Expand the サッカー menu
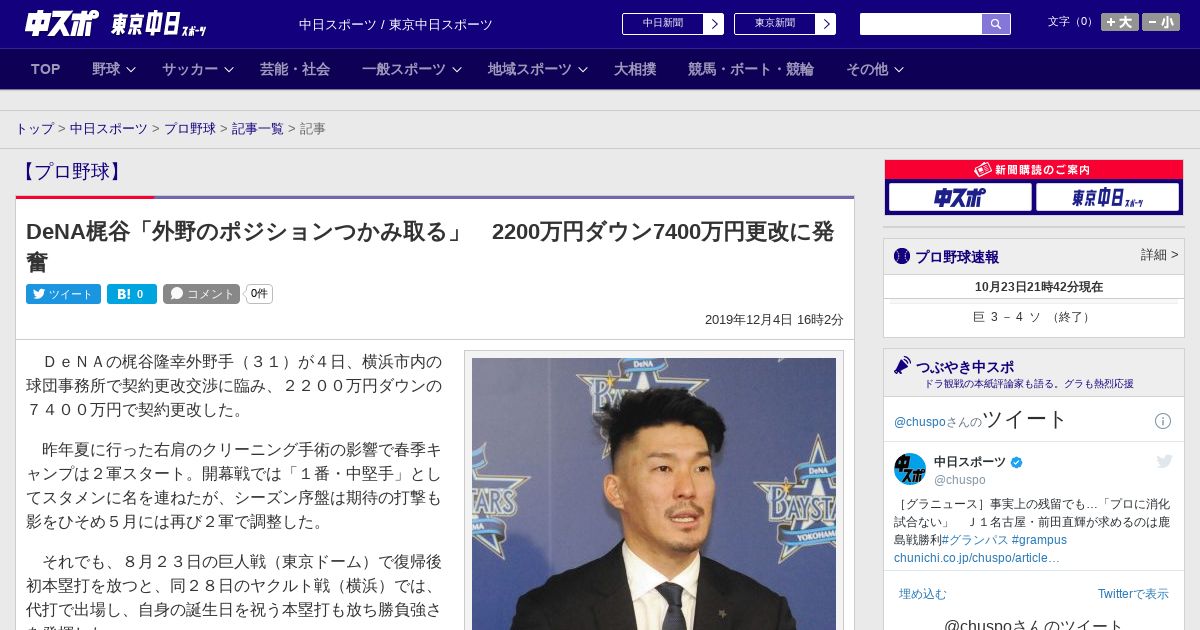 [x=197, y=69]
